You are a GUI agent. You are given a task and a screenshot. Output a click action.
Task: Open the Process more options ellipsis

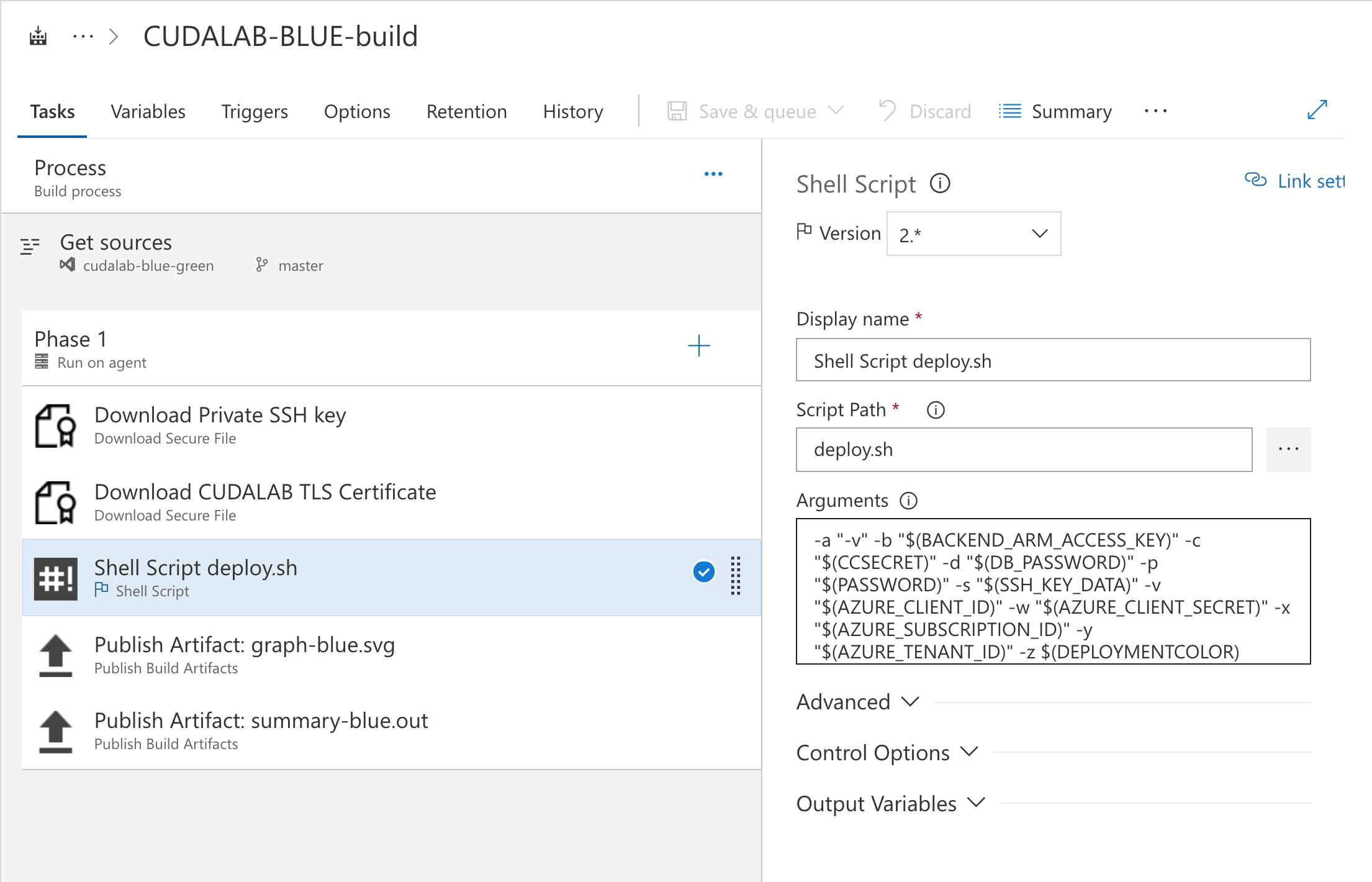click(713, 174)
